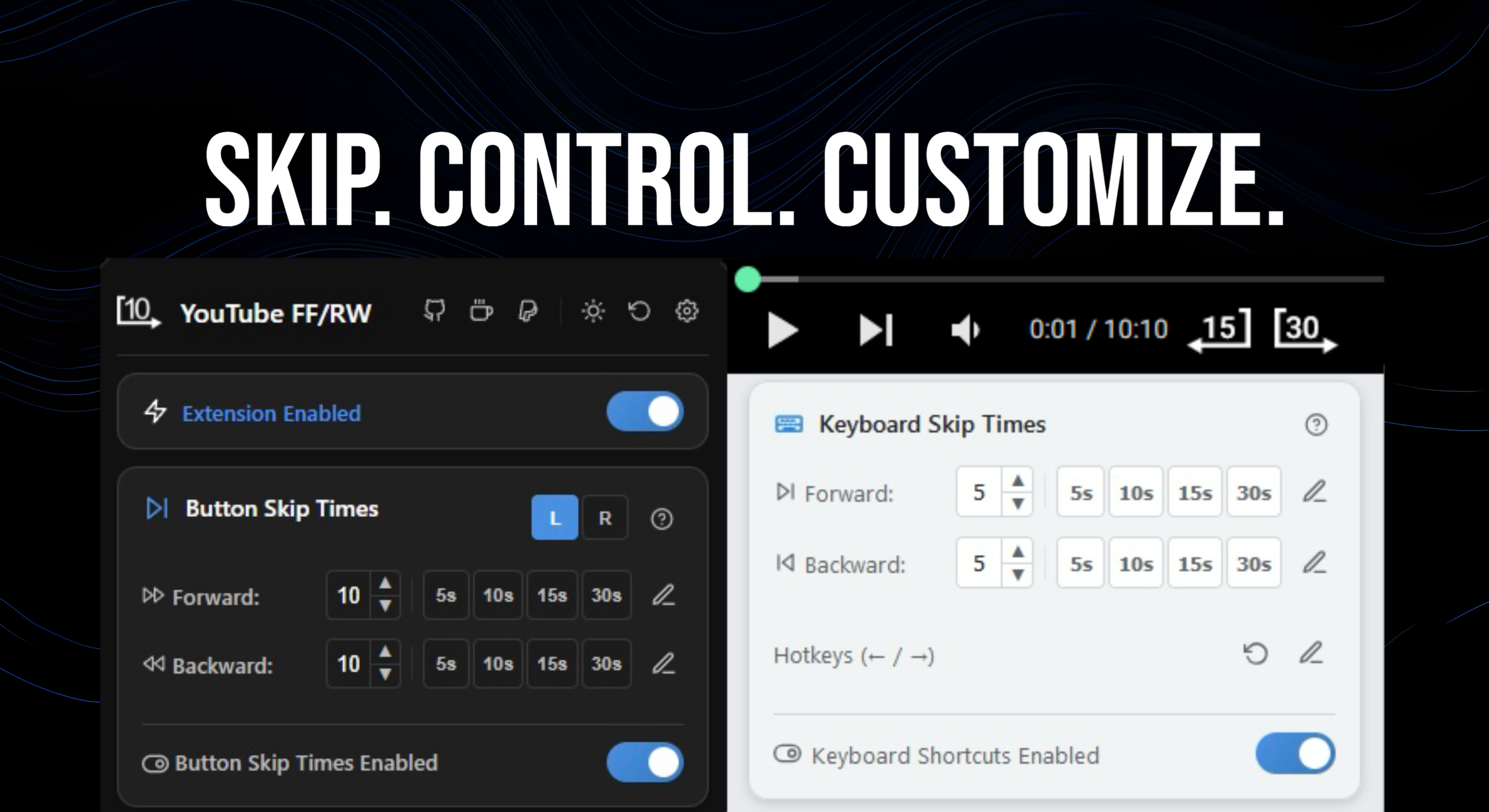Edit presets for keyboard Backward row
Image resolution: width=1489 pixels, height=812 pixels.
click(1314, 563)
